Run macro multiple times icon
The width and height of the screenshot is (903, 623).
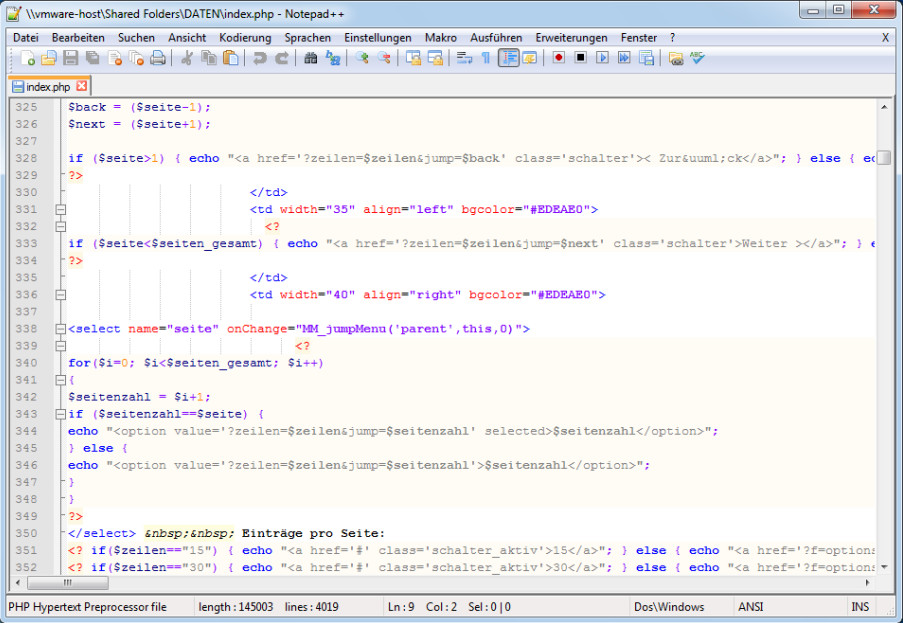[624, 58]
